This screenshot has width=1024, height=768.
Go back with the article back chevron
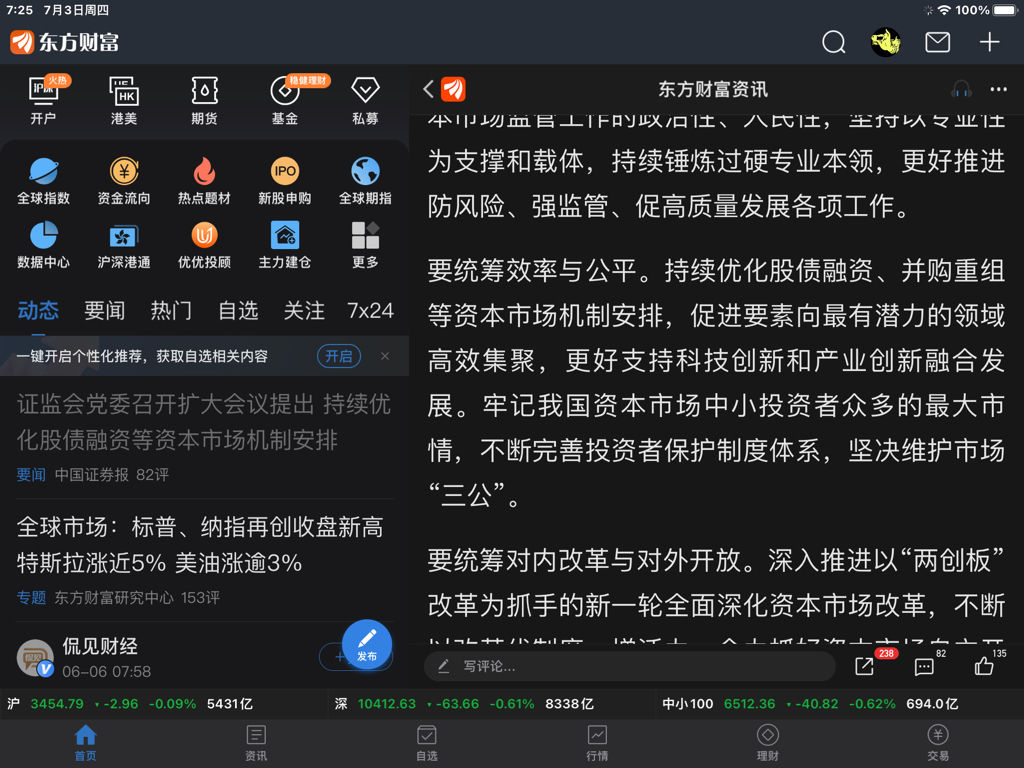coord(428,89)
